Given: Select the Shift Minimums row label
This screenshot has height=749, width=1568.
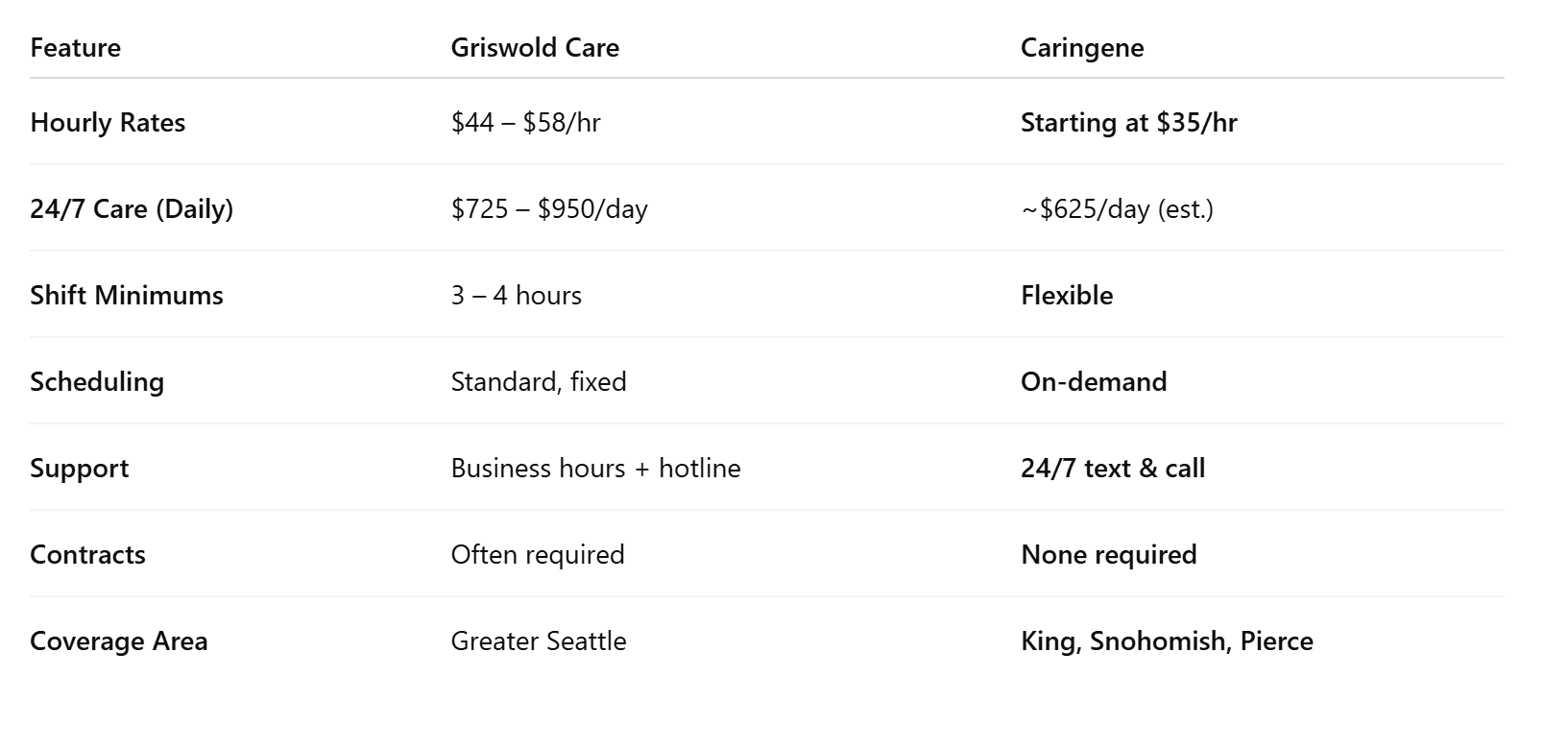Looking at the screenshot, I should point(127,296).
